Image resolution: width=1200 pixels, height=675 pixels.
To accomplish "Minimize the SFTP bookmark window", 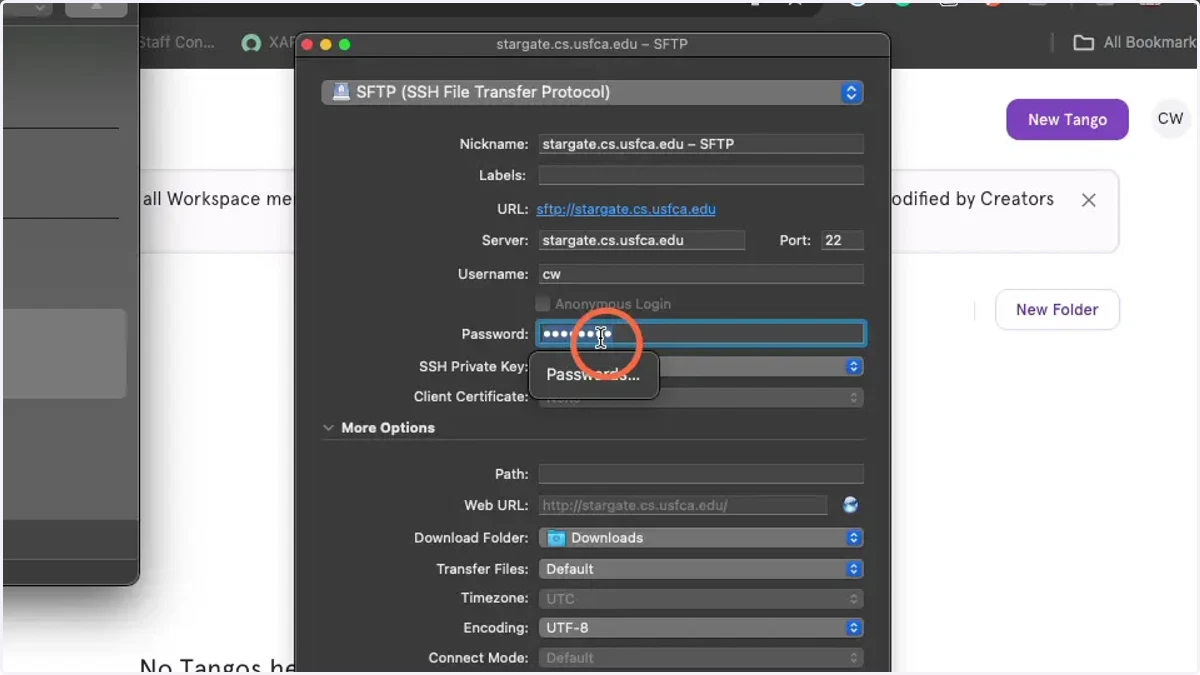I will (x=326, y=45).
